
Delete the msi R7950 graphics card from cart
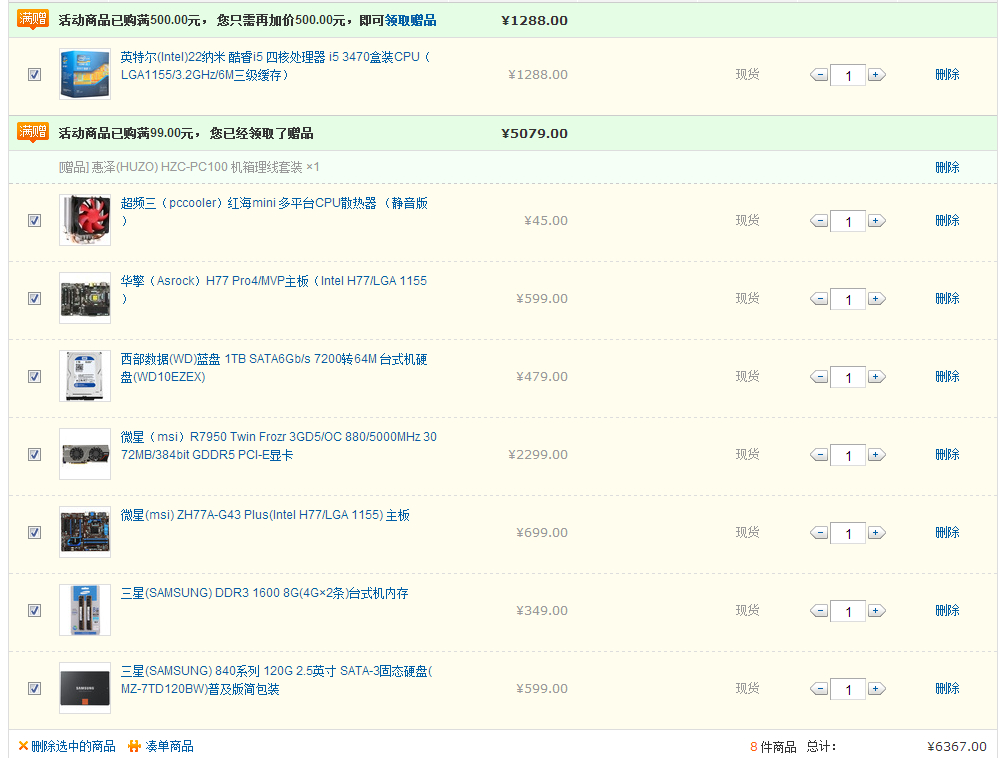947,454
